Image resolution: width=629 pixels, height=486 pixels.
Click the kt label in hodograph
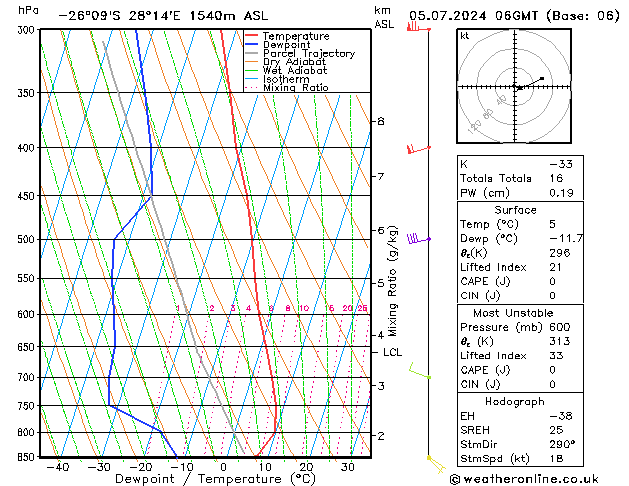[465, 36]
